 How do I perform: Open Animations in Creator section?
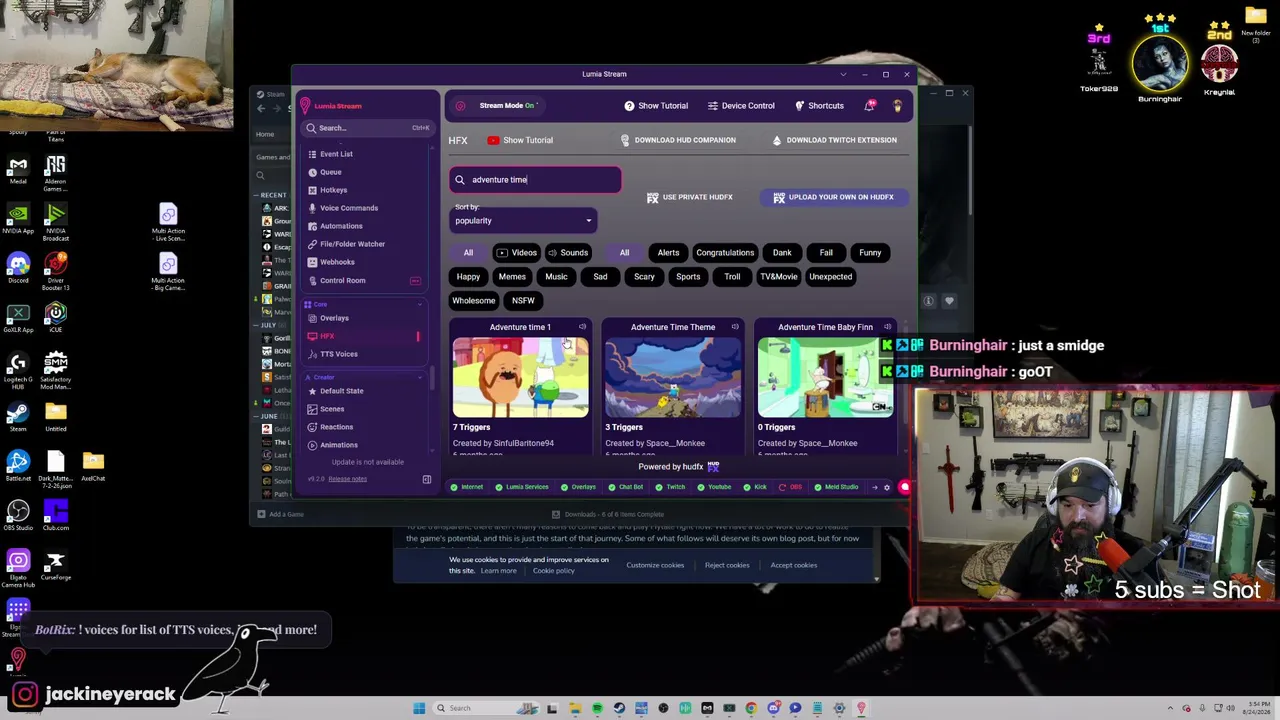point(338,445)
